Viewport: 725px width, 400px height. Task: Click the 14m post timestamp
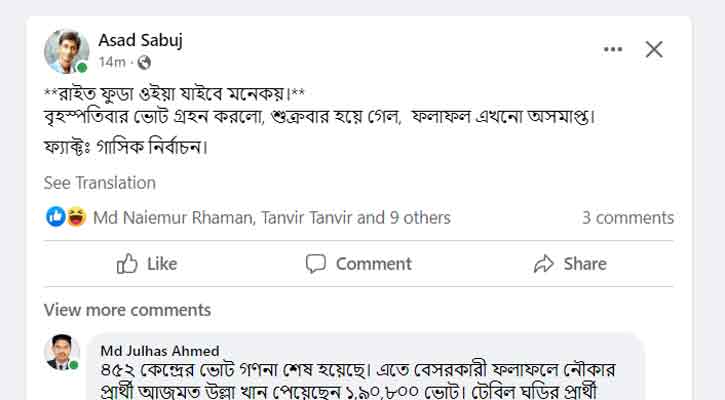coord(112,63)
